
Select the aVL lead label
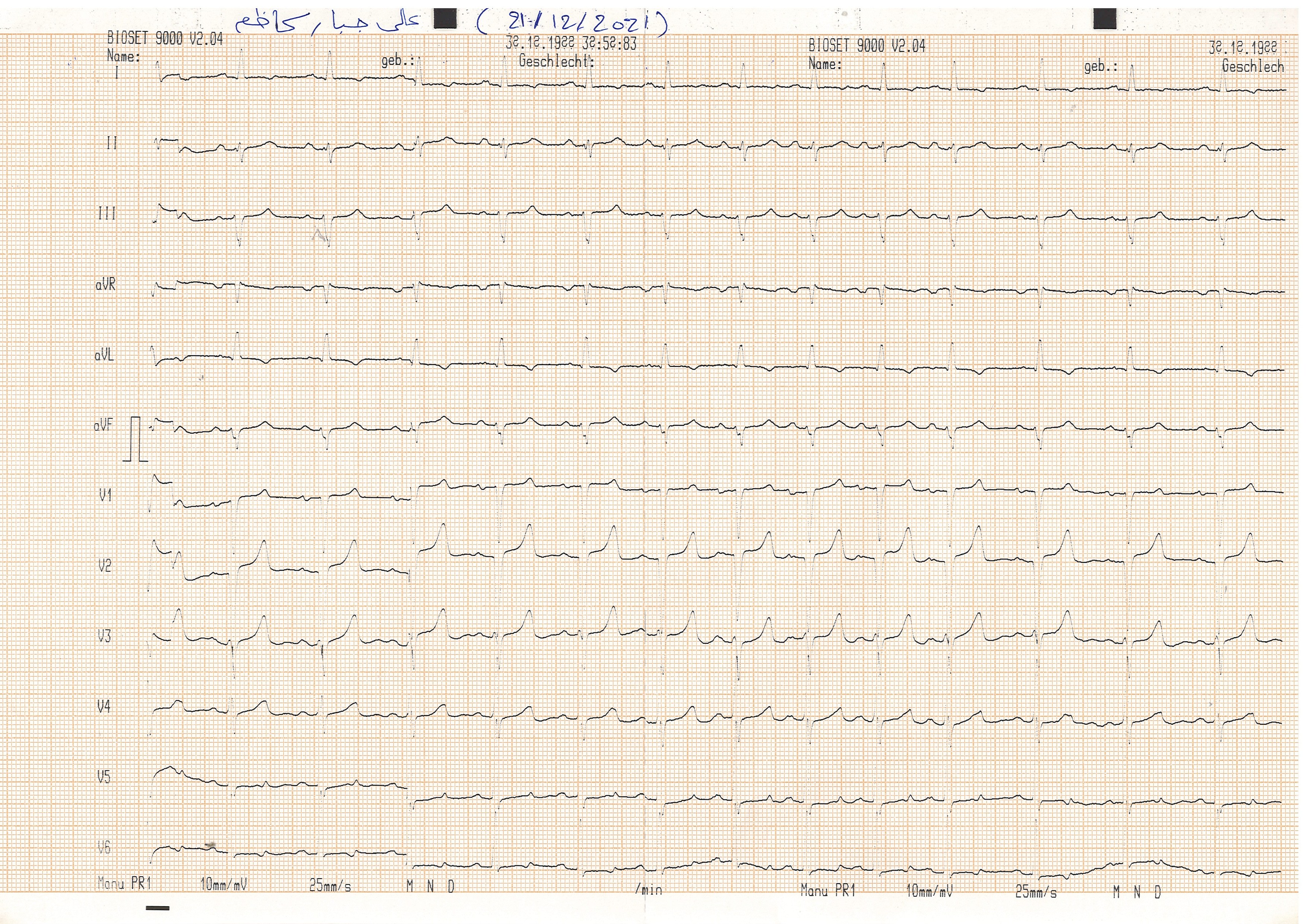coord(104,355)
